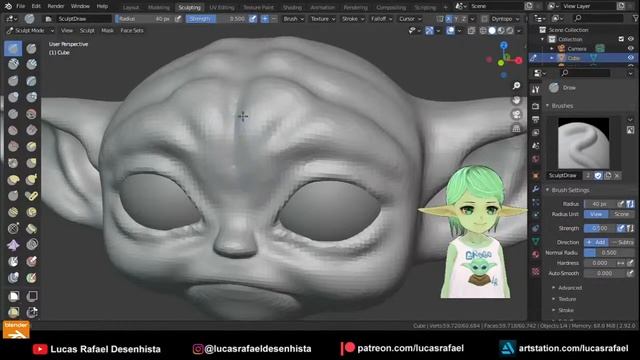Viewport: 640px width, 360px height.
Task: Set brush Direction to Subtract
Action: [622, 242]
